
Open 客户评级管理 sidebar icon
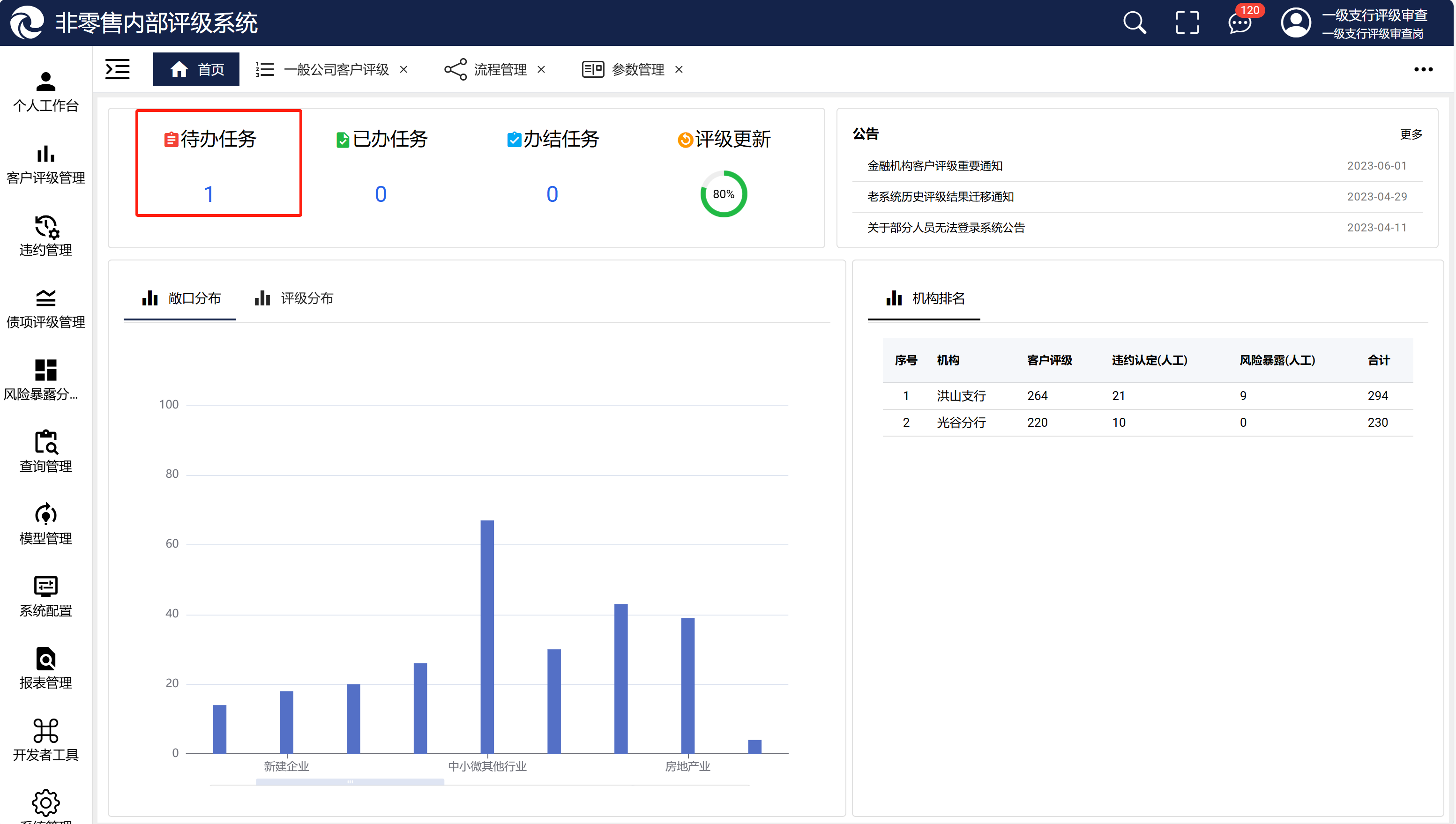click(46, 164)
